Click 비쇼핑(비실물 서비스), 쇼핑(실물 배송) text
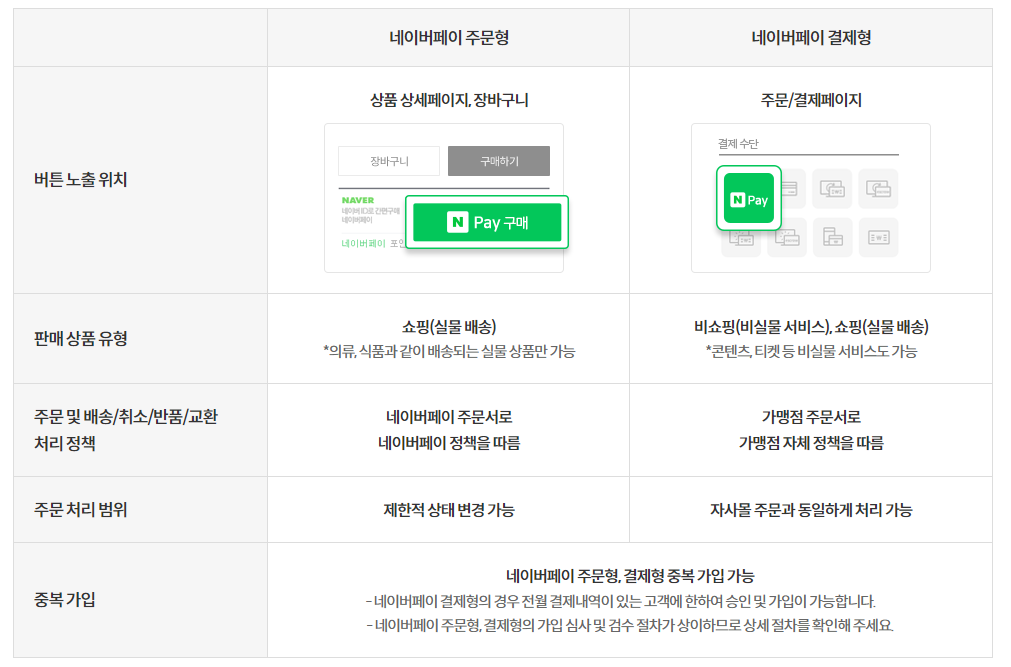This screenshot has height=667, width=1011. tap(811, 326)
